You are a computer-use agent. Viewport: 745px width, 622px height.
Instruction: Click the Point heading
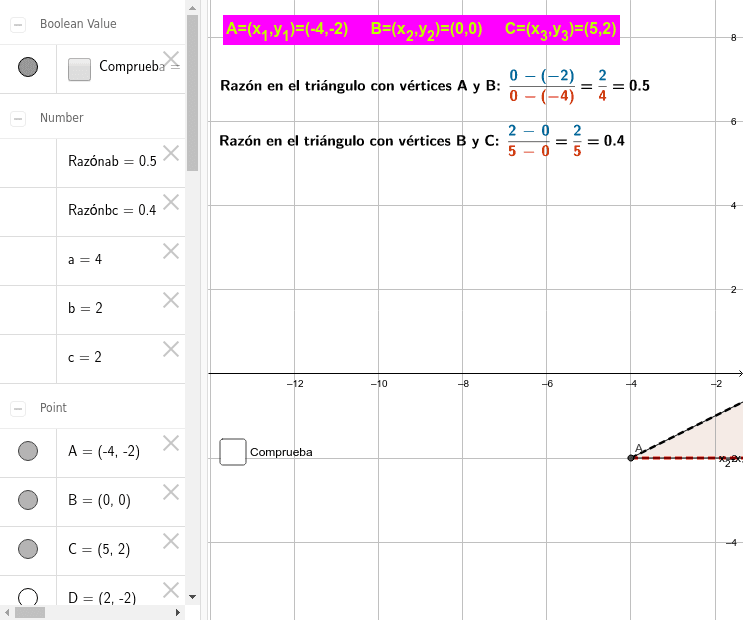tap(53, 408)
